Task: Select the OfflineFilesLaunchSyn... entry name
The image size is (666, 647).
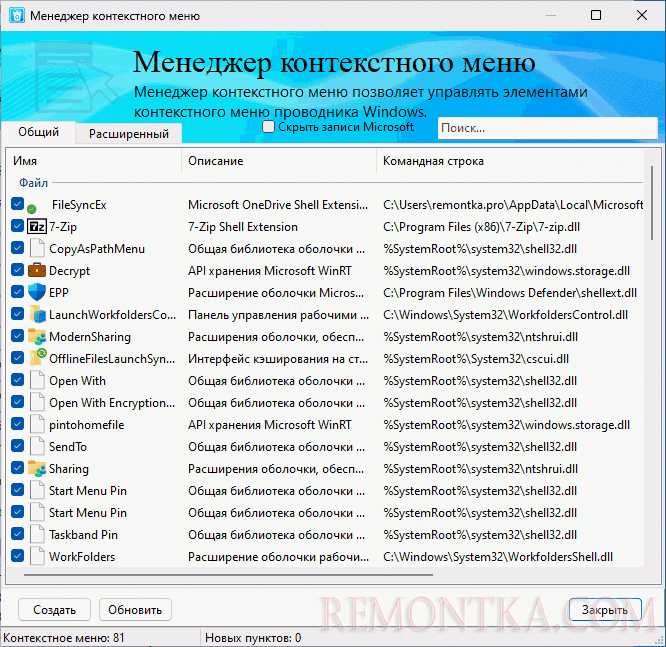Action: tap(112, 359)
